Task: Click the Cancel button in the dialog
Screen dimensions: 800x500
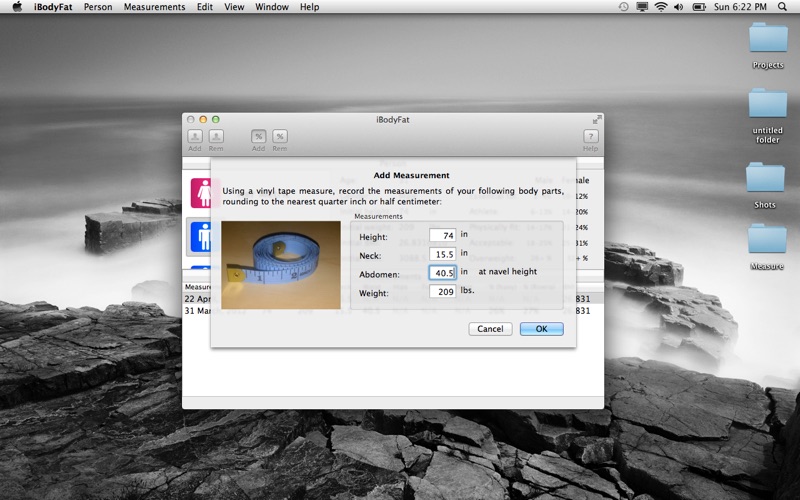Action: [490, 329]
